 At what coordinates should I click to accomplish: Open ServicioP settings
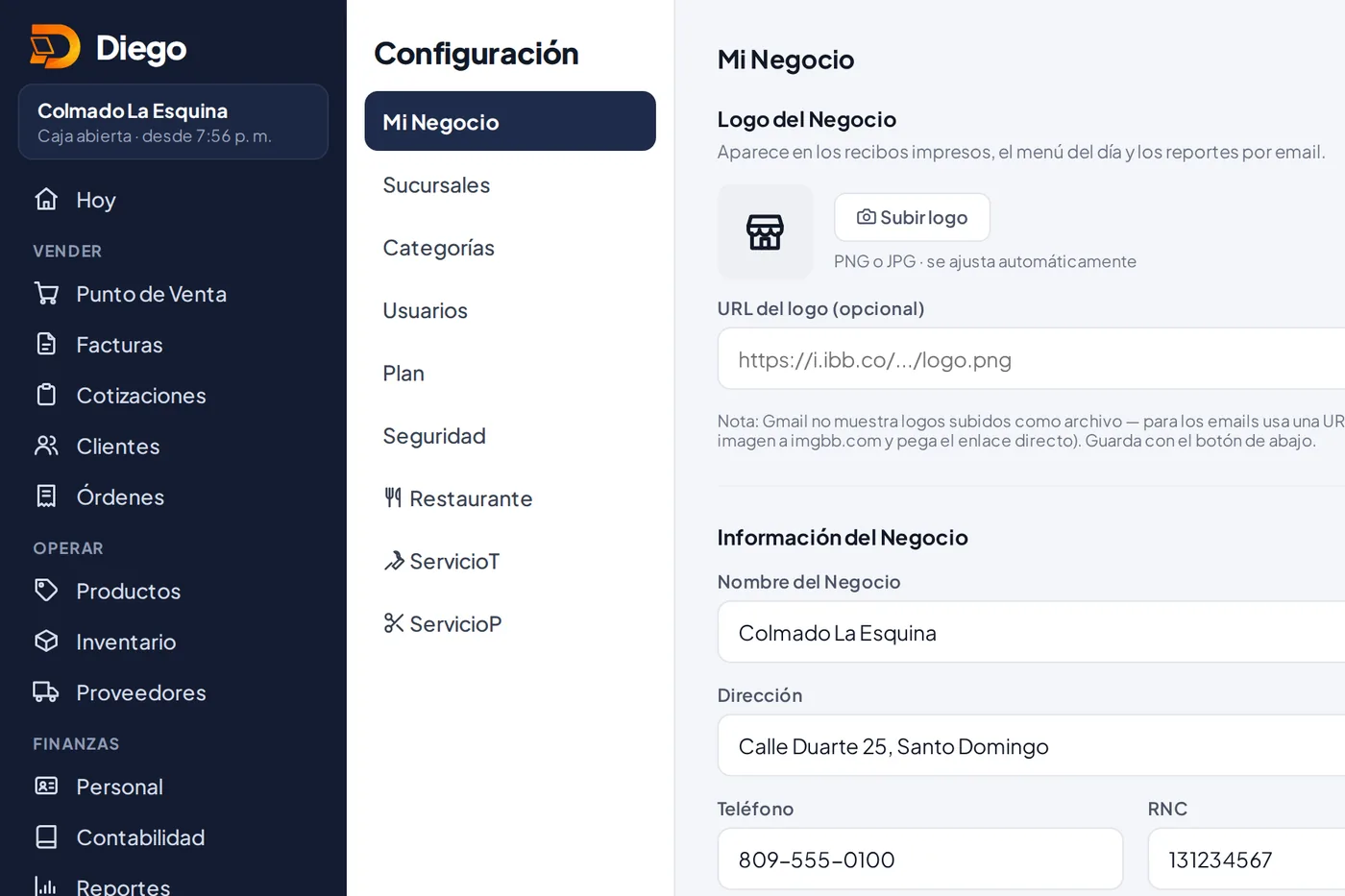(510, 624)
